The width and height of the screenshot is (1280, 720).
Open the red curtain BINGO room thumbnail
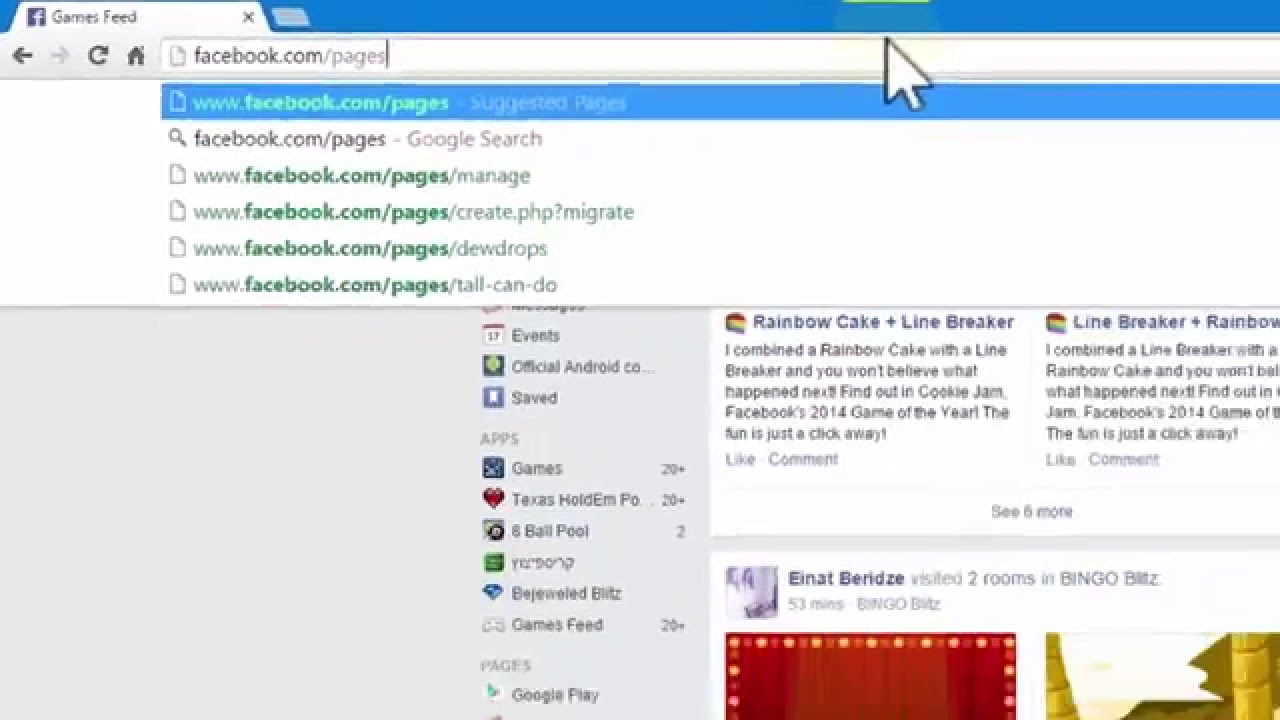[x=870, y=676]
